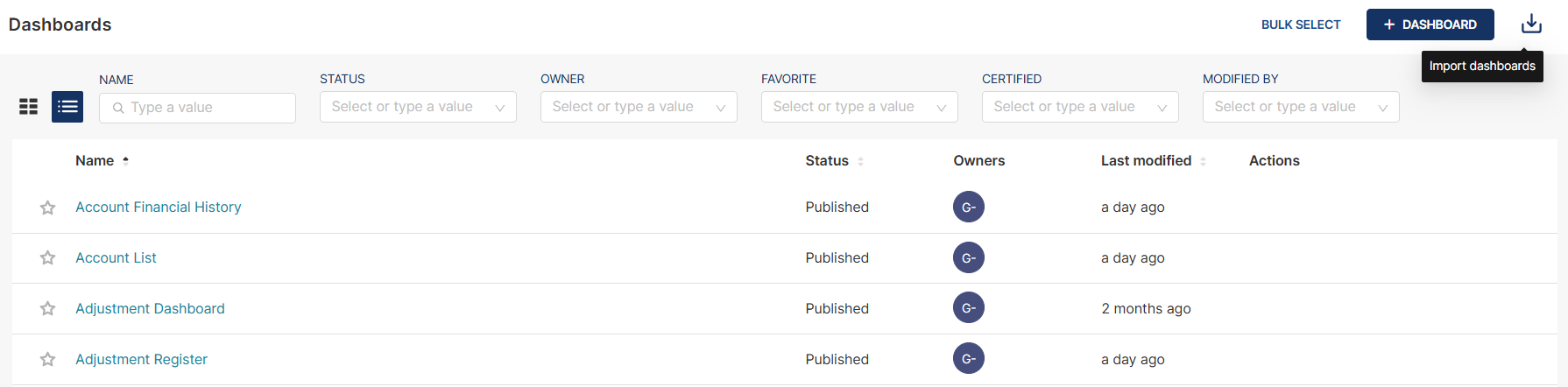
Task: Expand the Owner filter dropdown
Action: (639, 107)
